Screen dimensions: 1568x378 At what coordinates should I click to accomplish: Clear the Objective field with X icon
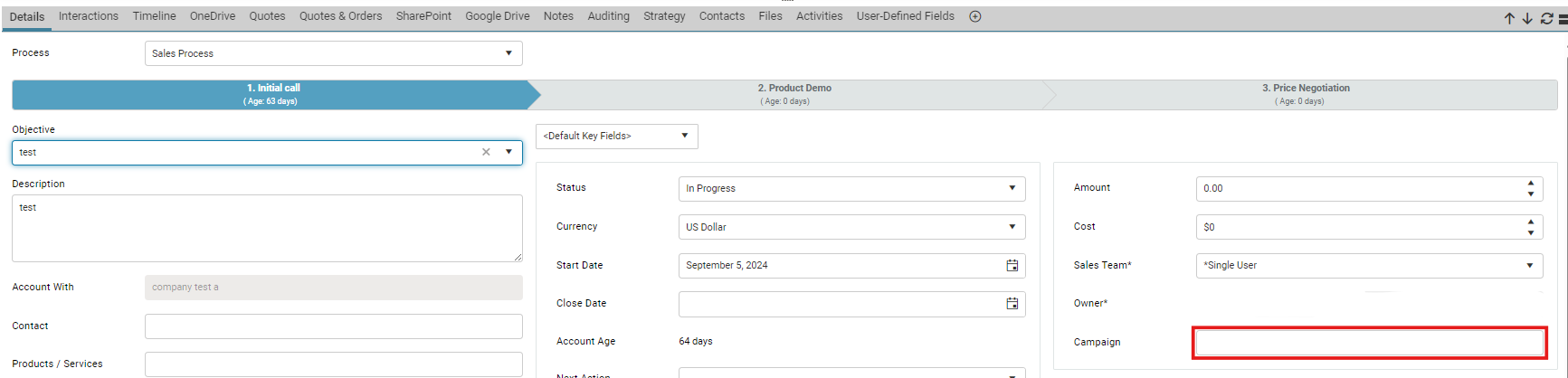(486, 152)
